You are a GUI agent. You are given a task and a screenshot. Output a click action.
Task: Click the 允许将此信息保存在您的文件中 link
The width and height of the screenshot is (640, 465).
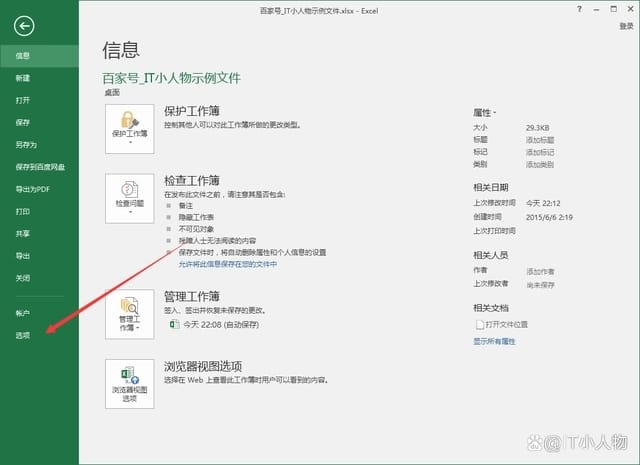[228, 265]
